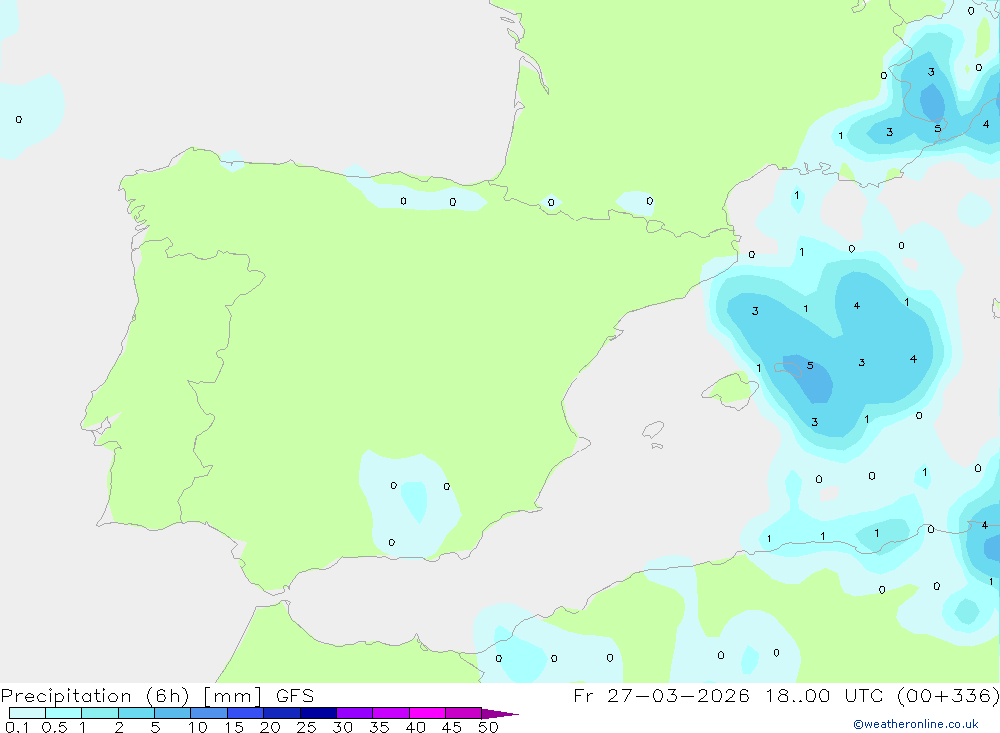Click the '15' legend scale label
Screen dimensions: 1000x733
point(234,727)
